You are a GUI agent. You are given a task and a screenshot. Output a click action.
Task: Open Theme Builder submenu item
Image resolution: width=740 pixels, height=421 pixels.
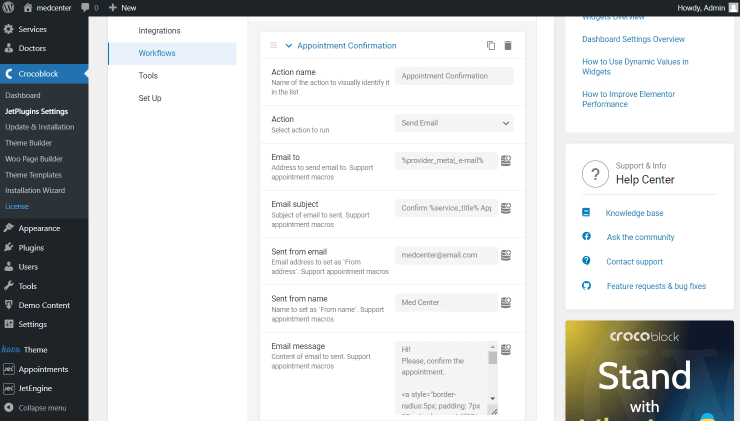click(28, 143)
